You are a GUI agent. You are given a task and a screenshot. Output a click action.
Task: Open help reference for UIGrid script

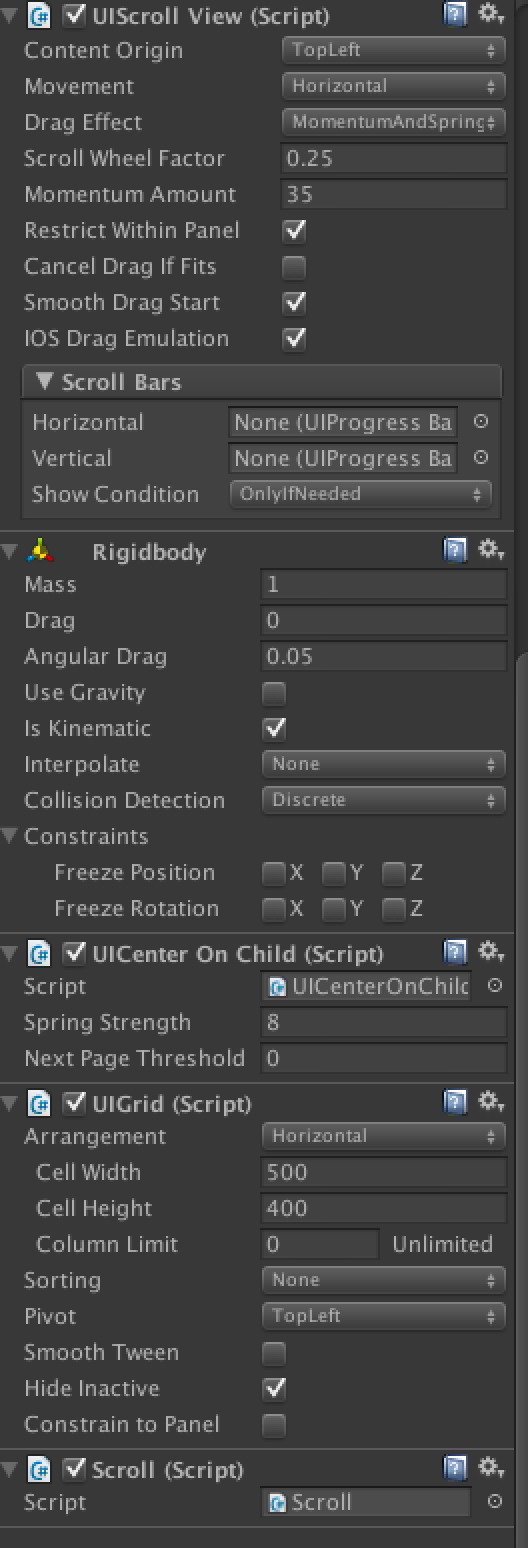click(x=456, y=1103)
